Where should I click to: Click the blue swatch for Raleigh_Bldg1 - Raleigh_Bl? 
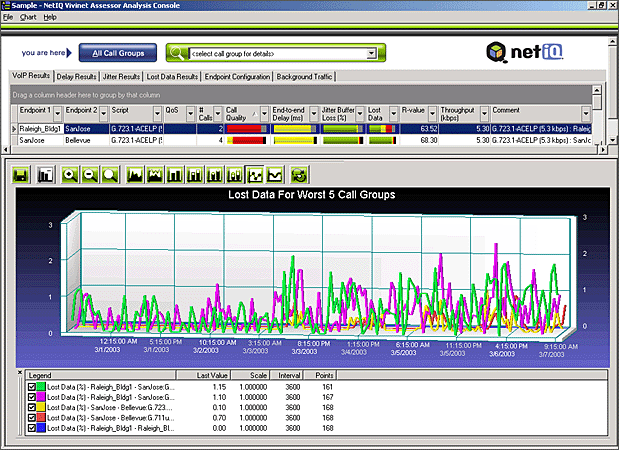click(41, 428)
